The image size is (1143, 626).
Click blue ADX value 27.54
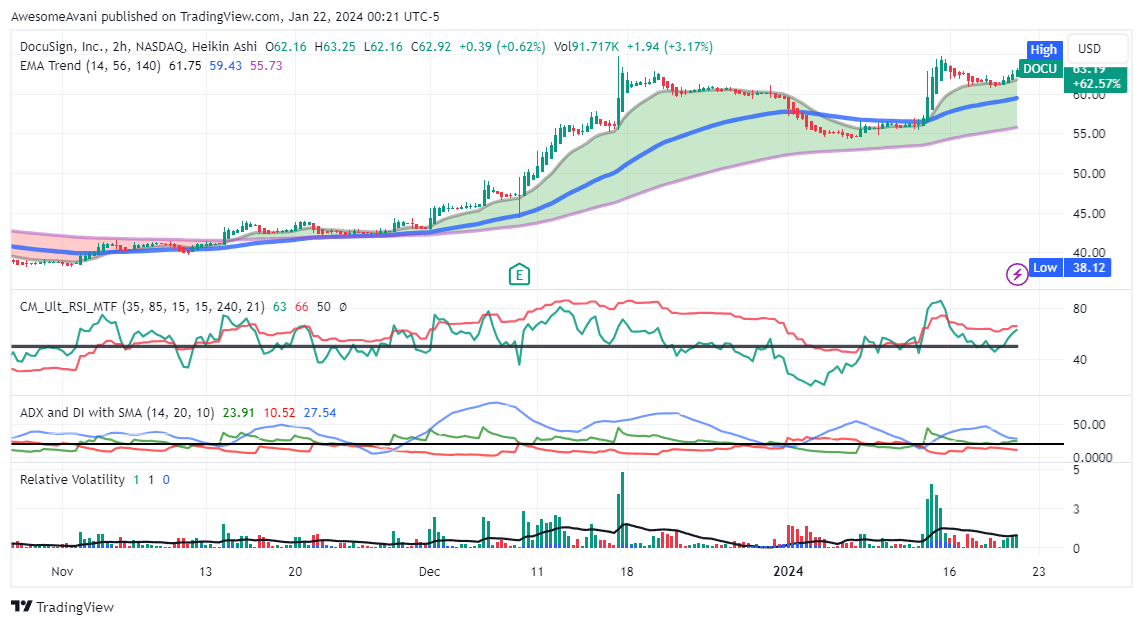click(x=320, y=412)
